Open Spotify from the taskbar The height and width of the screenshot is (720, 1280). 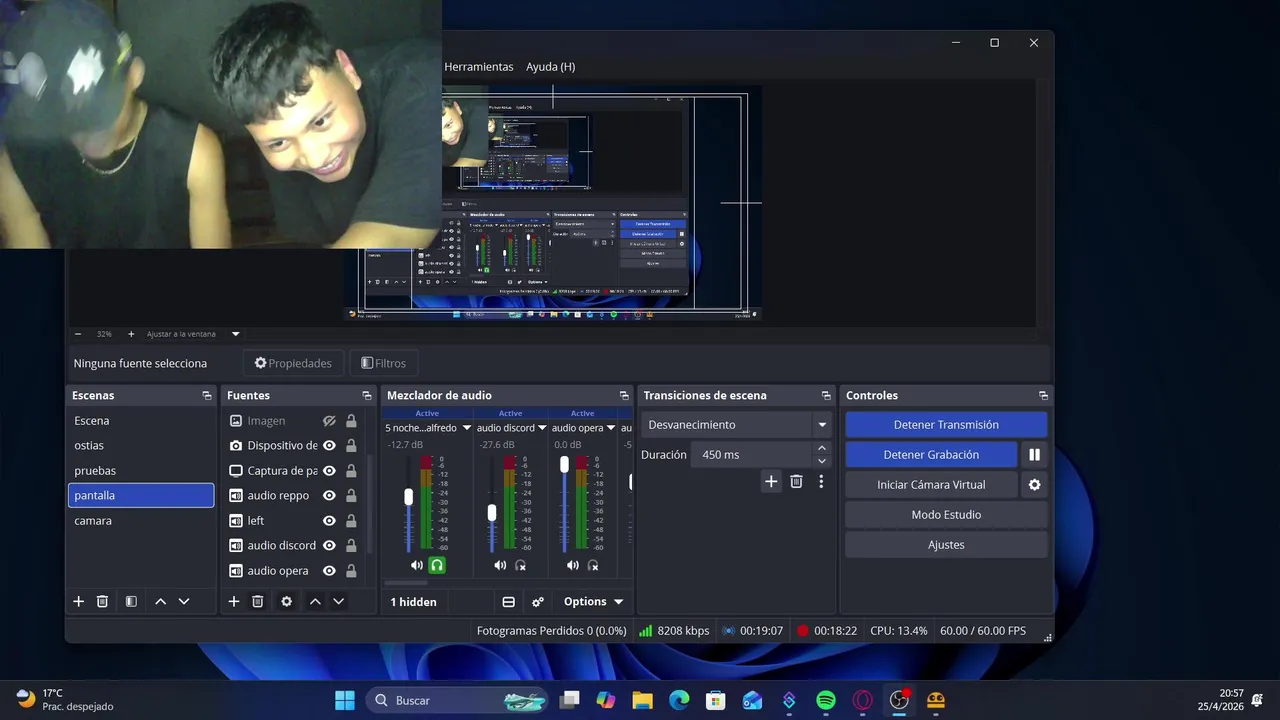826,700
